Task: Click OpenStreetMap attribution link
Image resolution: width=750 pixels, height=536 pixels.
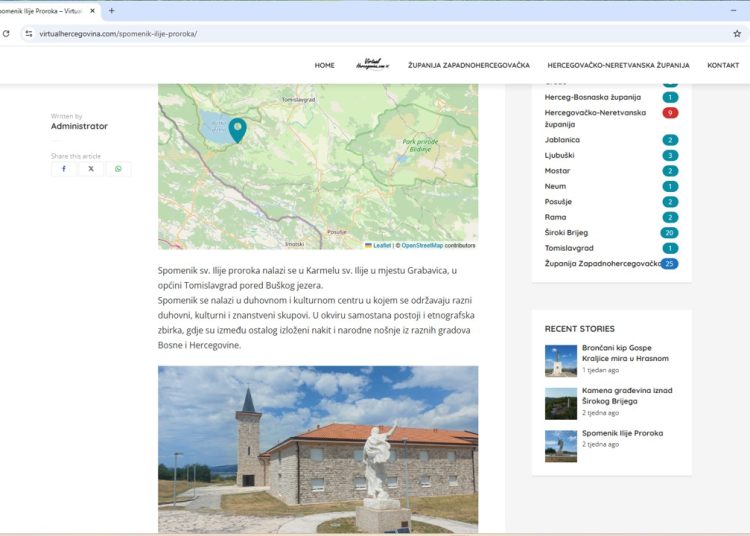Action: (x=422, y=245)
